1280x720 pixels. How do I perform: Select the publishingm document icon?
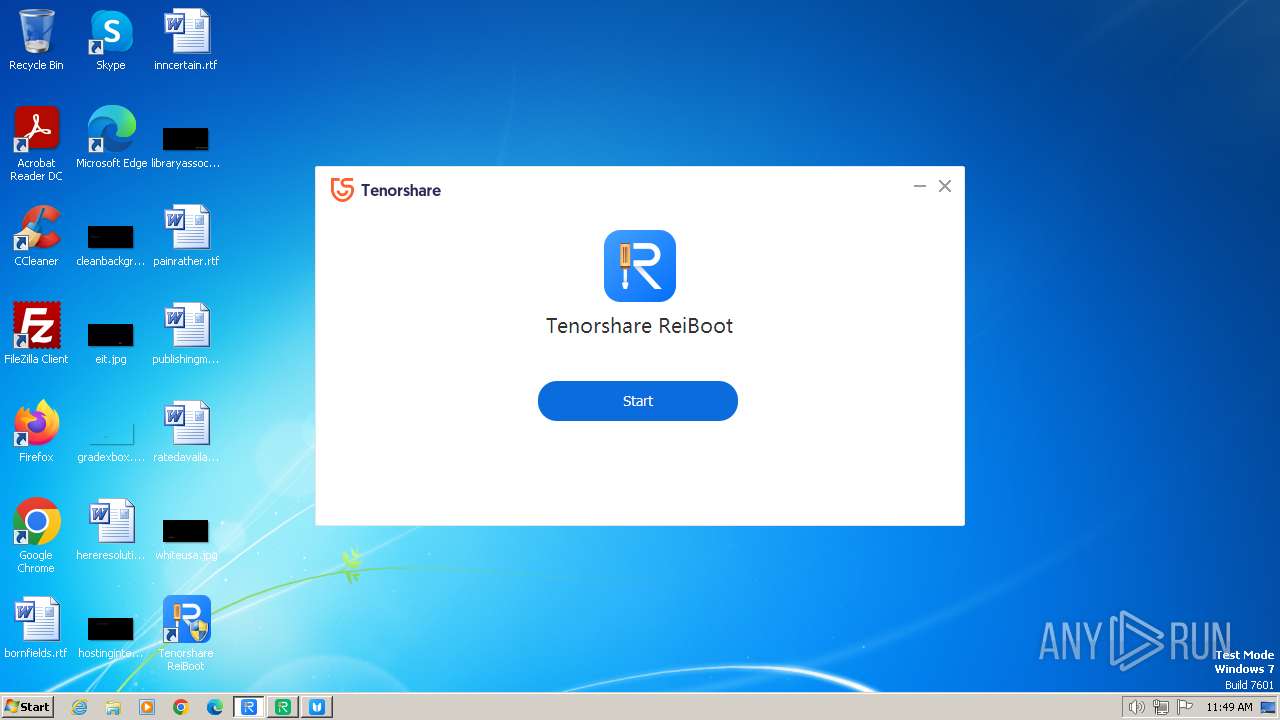[186, 334]
